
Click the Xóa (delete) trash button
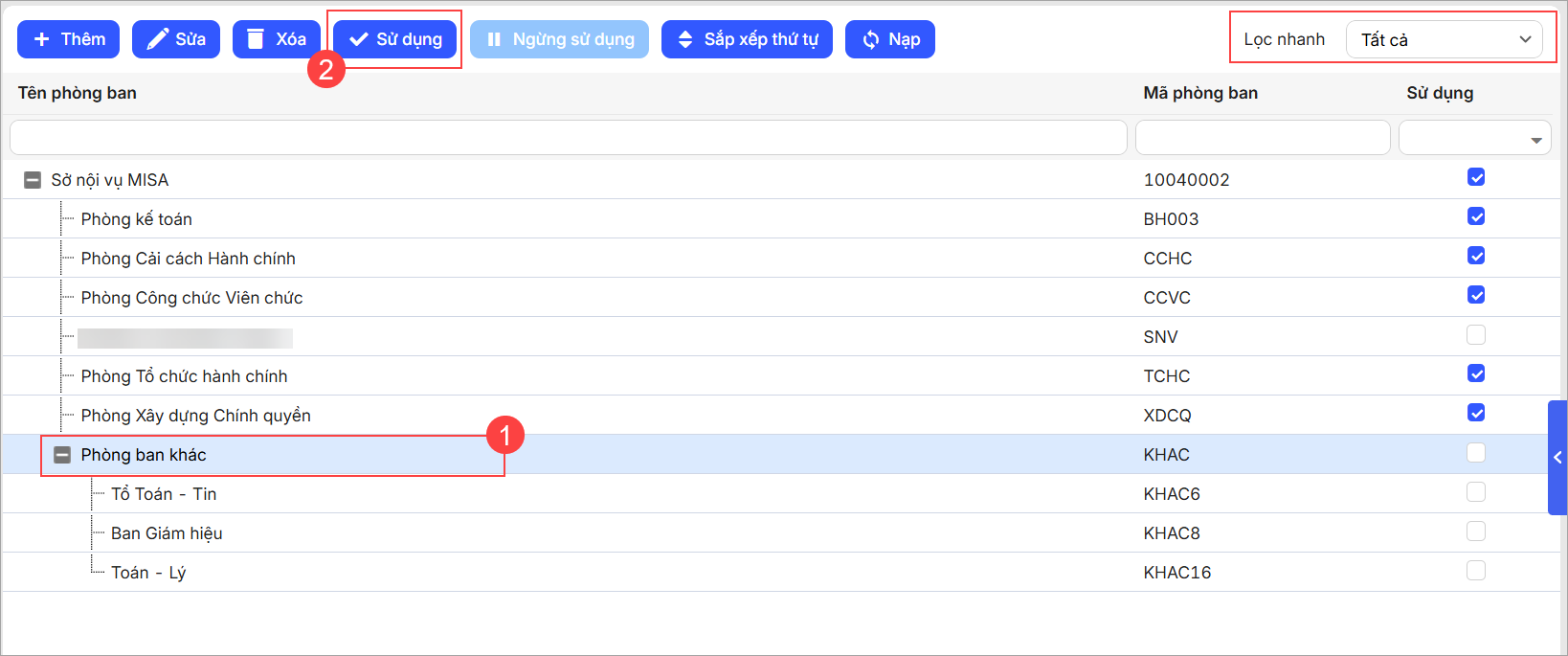pyautogui.click(x=276, y=39)
